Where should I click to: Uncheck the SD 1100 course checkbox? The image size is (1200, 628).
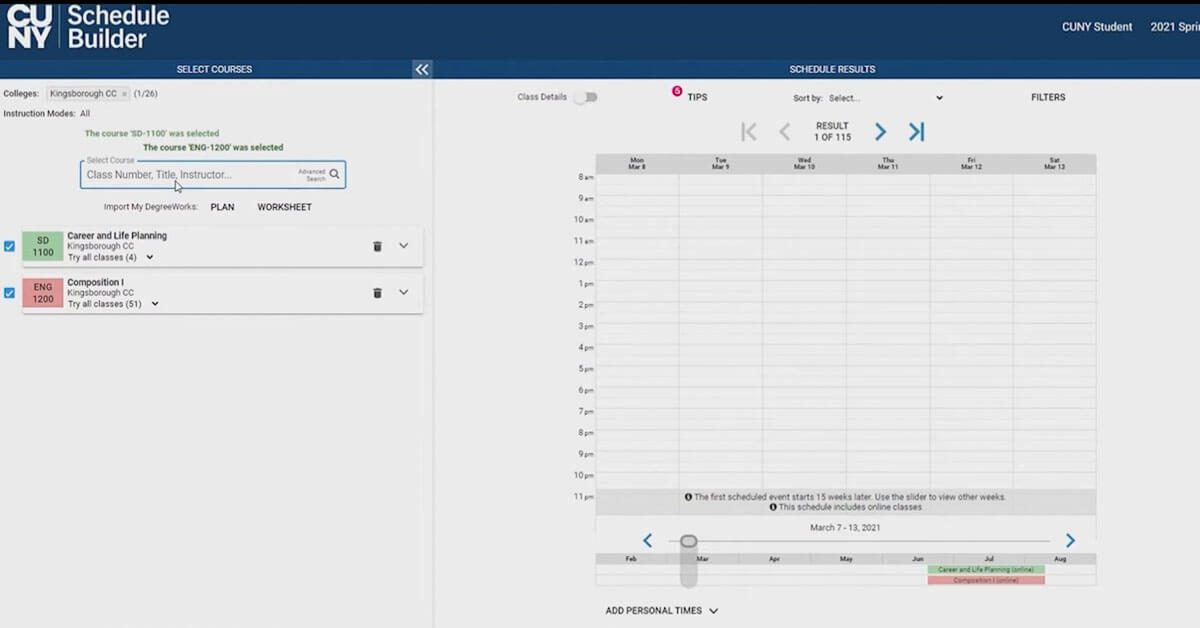(10, 246)
